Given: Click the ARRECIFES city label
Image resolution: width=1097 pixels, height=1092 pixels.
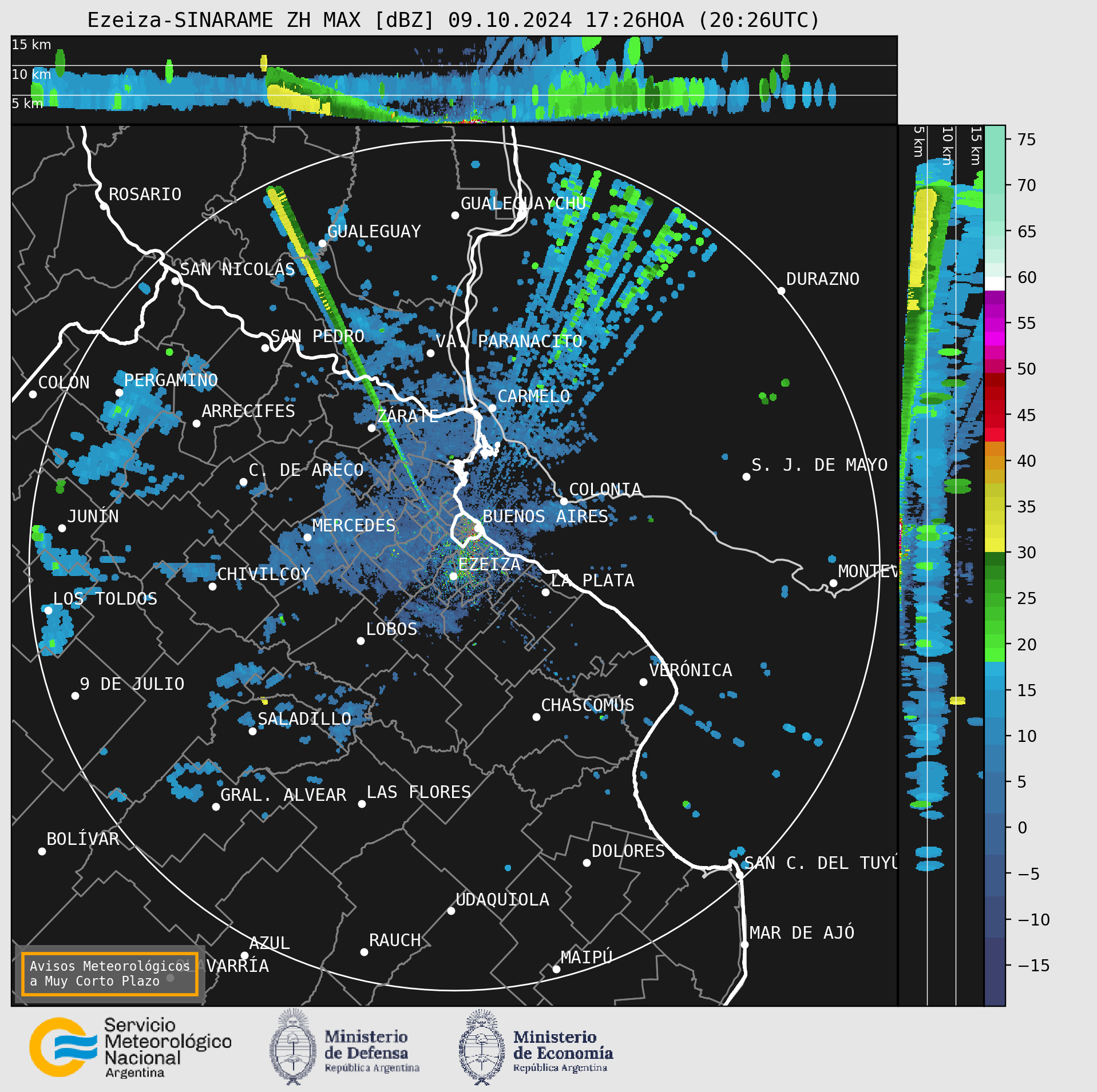Looking at the screenshot, I should point(248,411).
